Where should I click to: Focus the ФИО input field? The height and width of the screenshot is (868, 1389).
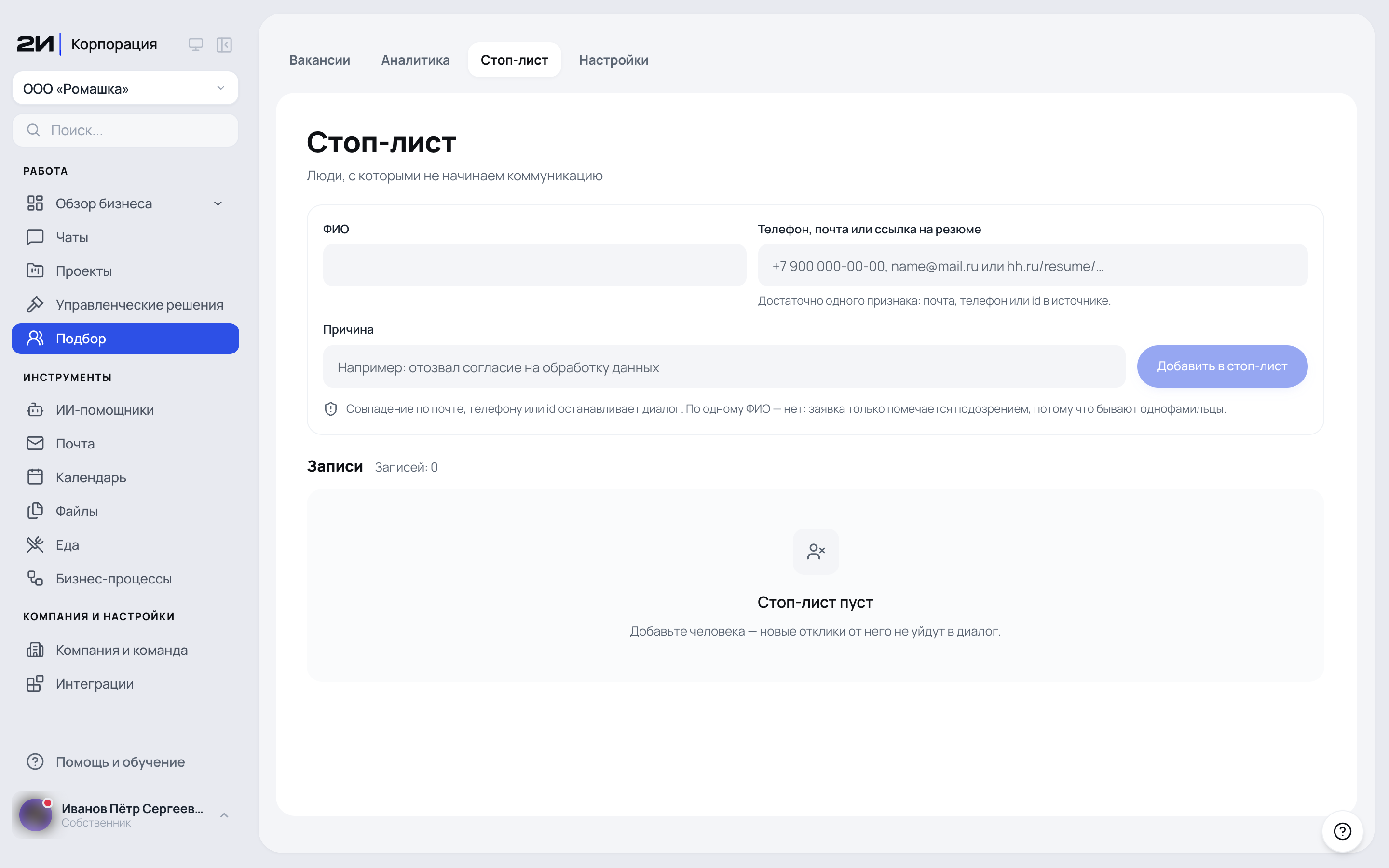(x=534, y=265)
